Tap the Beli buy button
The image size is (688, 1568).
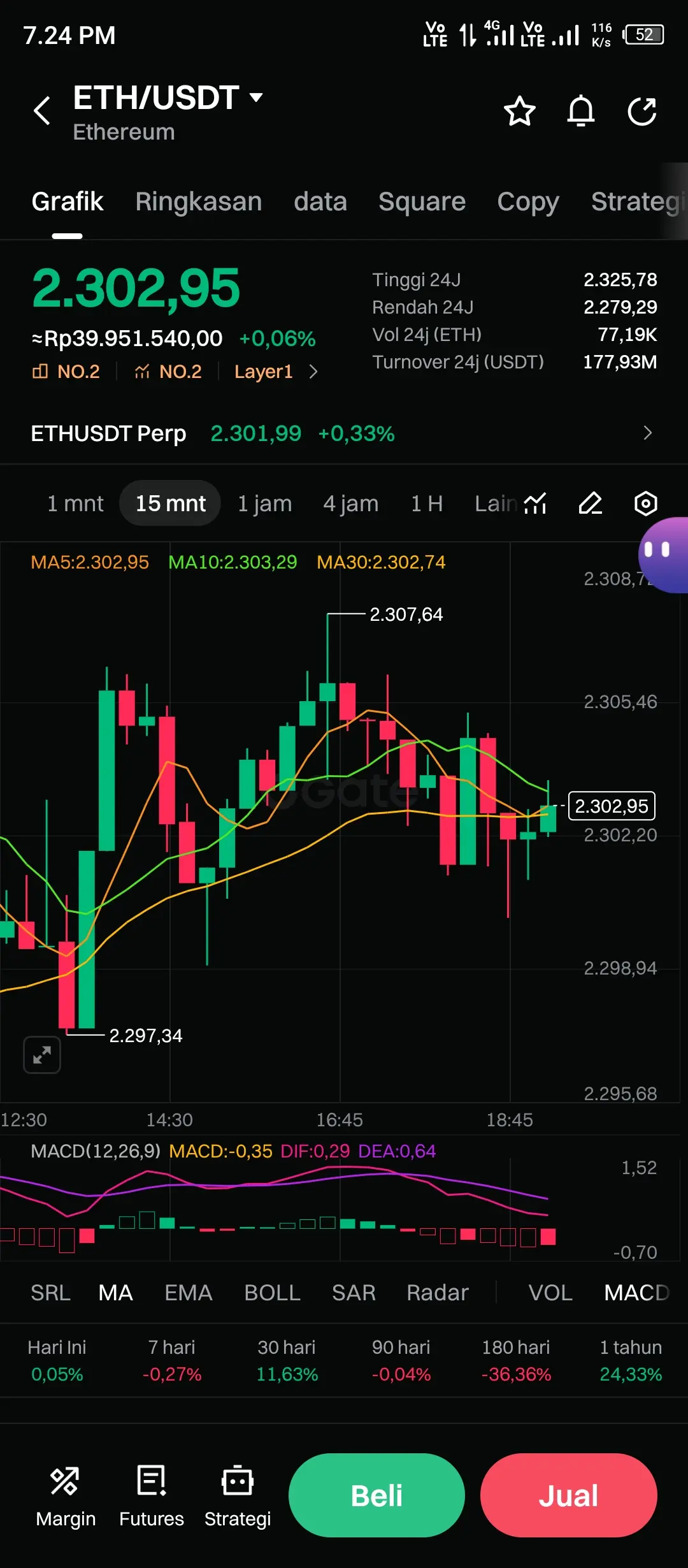point(376,1495)
